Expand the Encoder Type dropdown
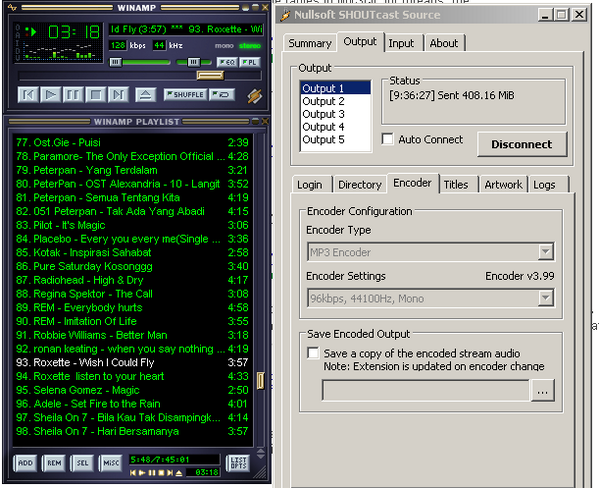 [x=546, y=252]
